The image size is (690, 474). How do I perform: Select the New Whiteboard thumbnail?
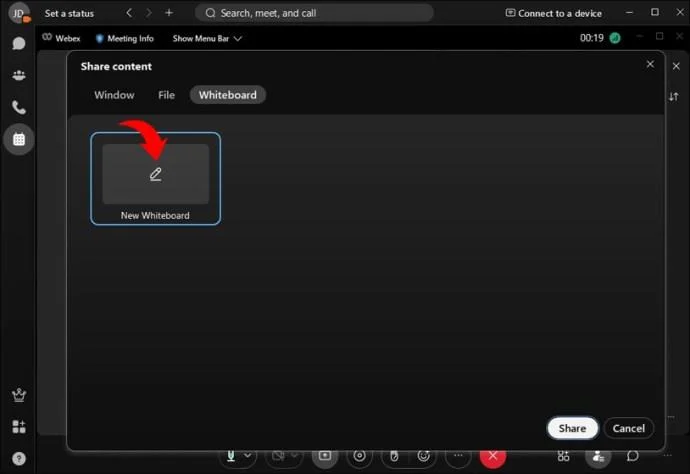[x=155, y=179]
